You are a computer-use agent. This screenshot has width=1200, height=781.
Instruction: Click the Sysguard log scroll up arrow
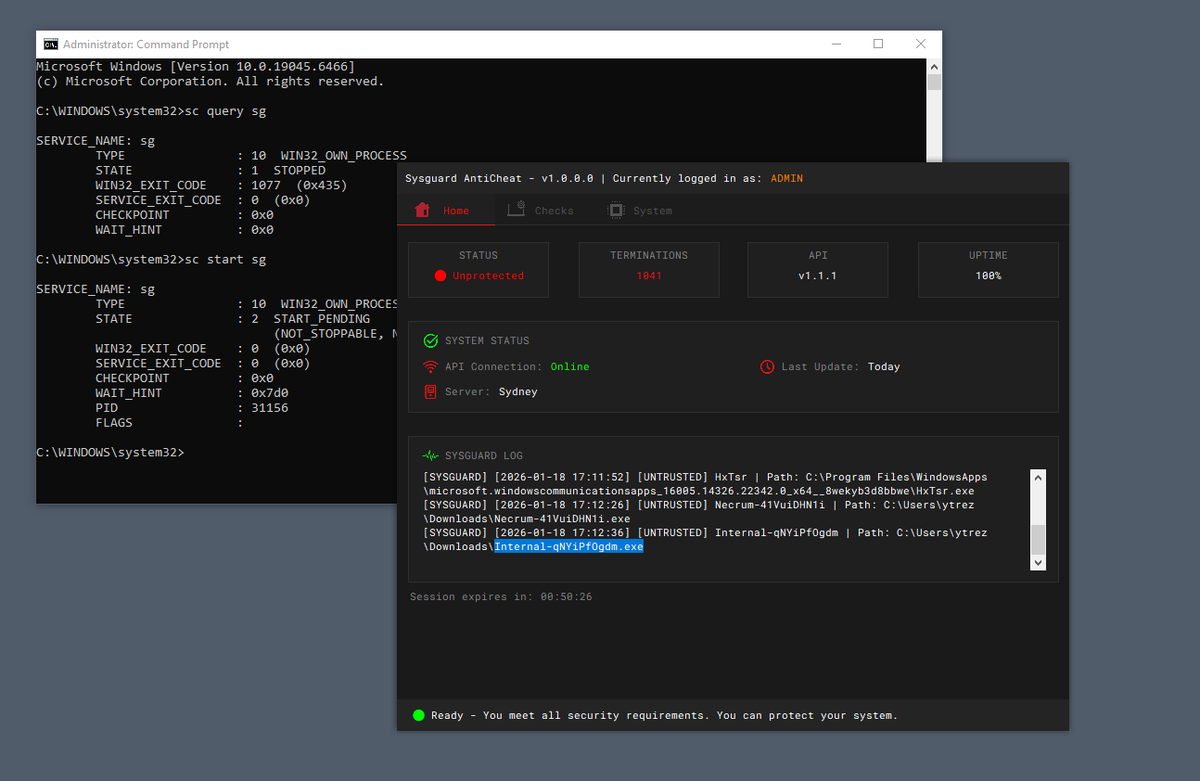pyautogui.click(x=1038, y=478)
